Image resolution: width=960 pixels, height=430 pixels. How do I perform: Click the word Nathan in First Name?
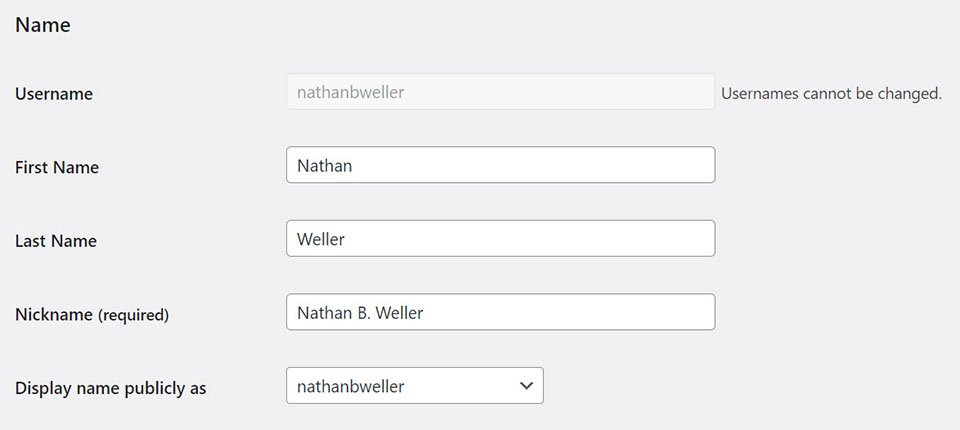pyautogui.click(x=325, y=166)
